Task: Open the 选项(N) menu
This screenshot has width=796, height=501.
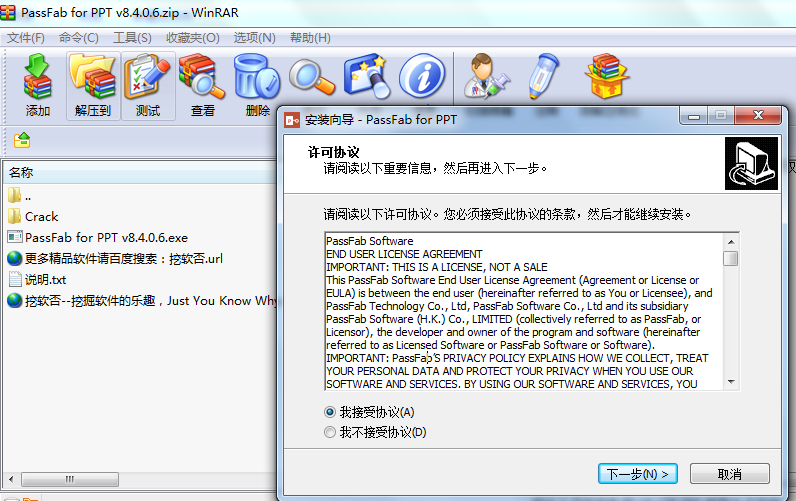Action: click(x=254, y=38)
